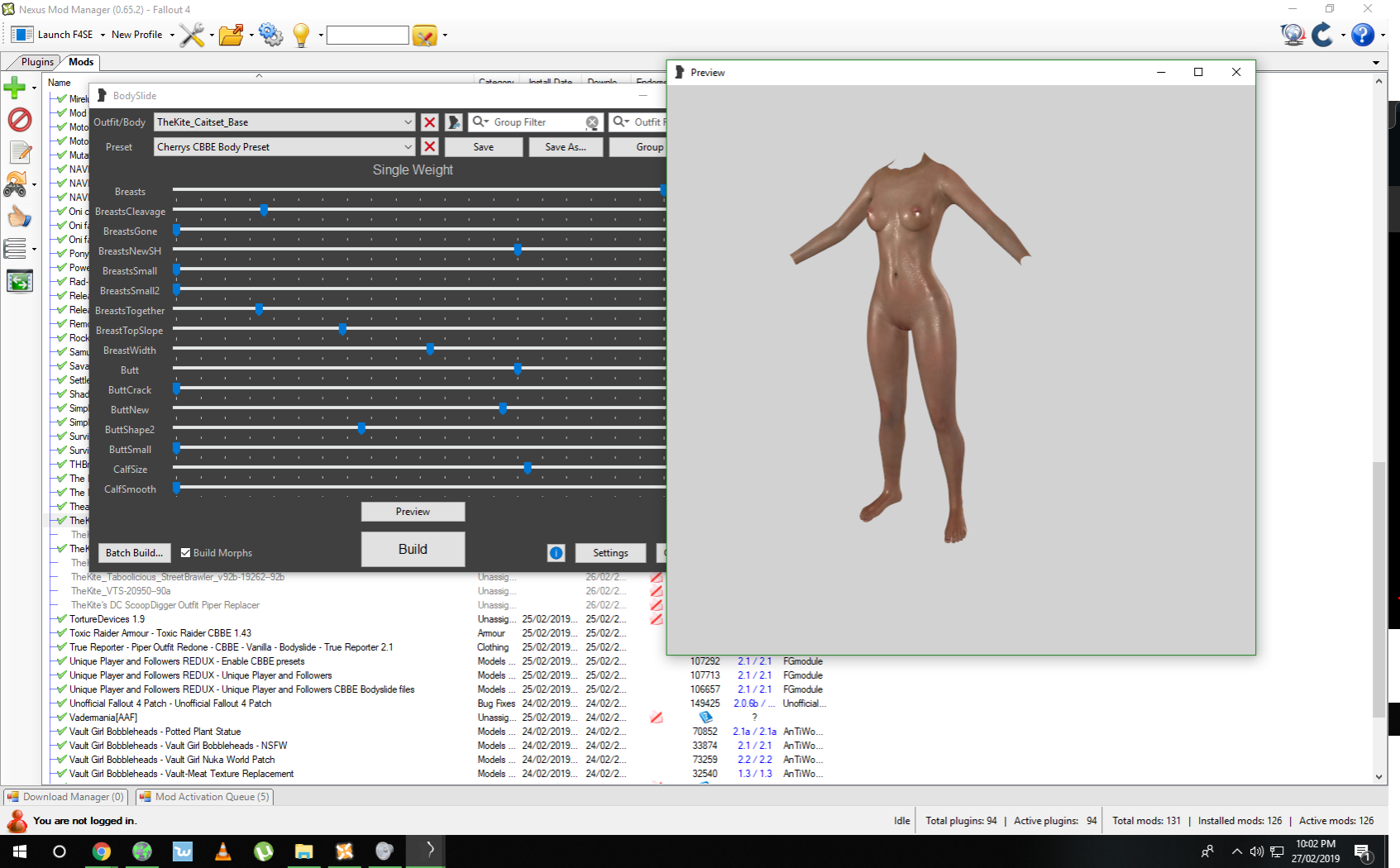
Task: Open the blue gears settings icon
Action: point(270,35)
